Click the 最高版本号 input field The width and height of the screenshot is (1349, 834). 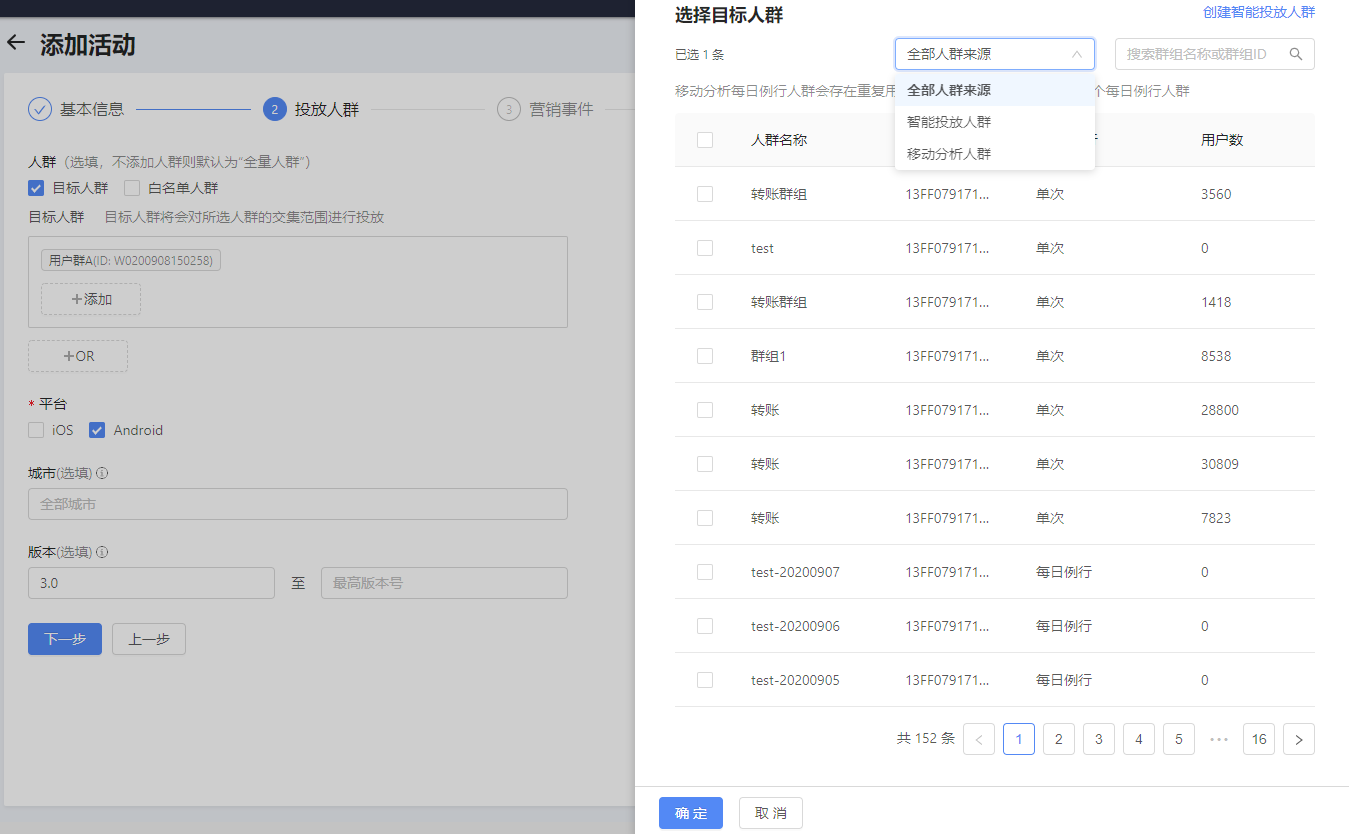coord(444,583)
